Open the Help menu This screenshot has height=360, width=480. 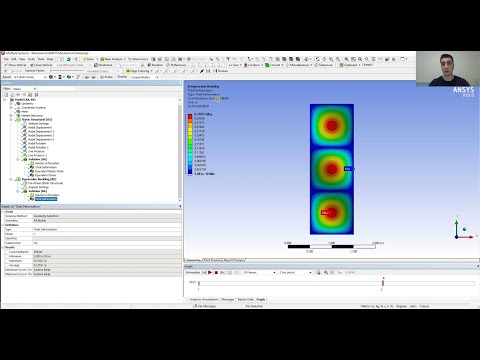50,59
